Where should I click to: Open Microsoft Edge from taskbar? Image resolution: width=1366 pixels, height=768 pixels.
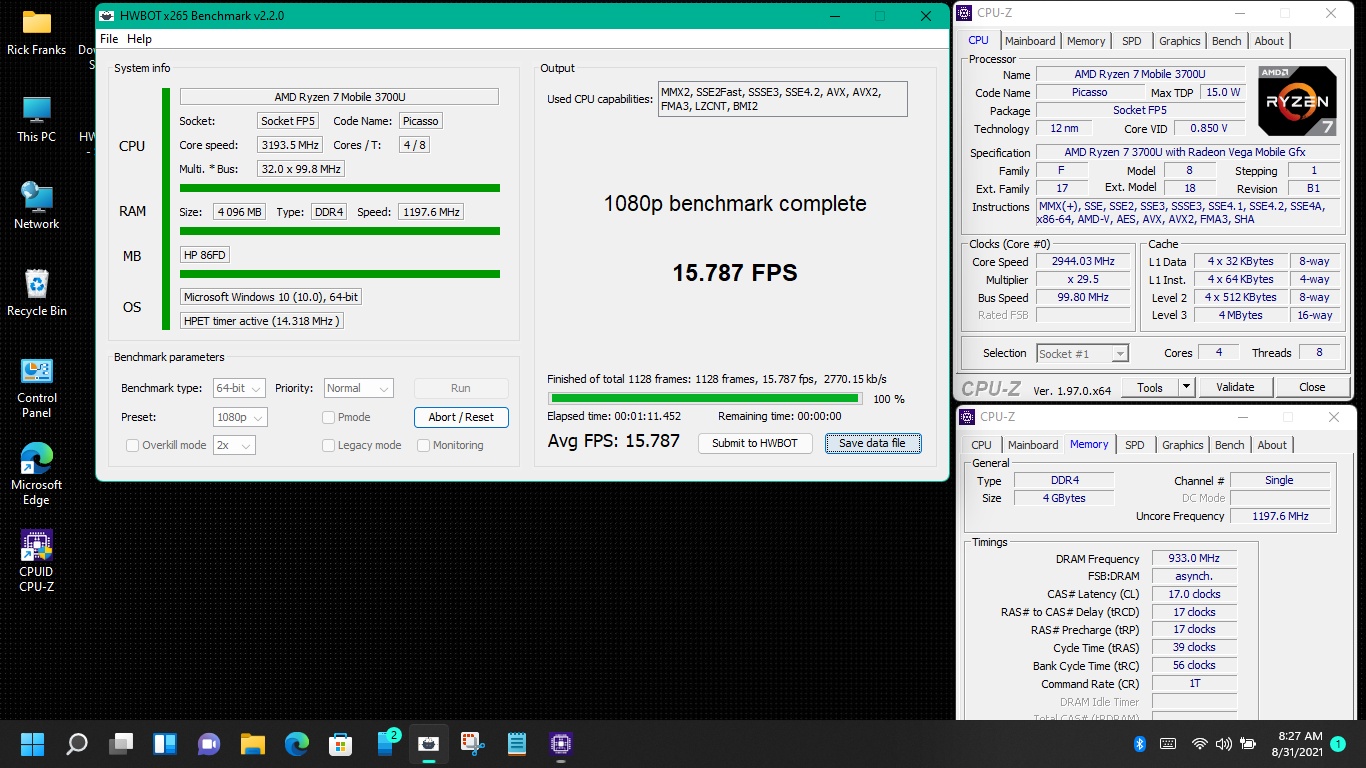[x=297, y=744]
